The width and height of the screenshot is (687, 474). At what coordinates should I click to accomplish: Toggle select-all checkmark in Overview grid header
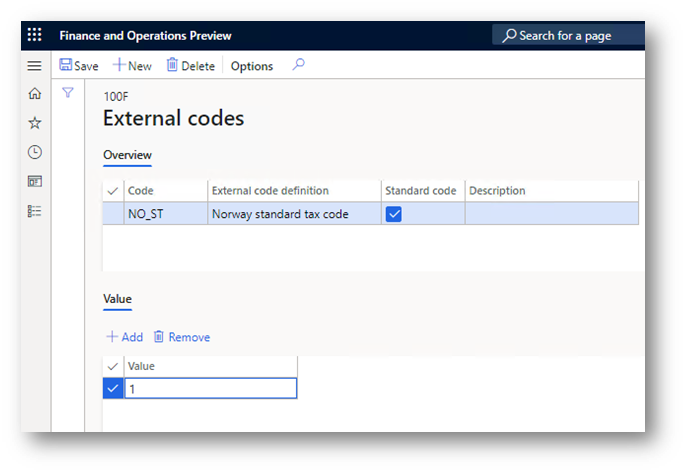[113, 191]
